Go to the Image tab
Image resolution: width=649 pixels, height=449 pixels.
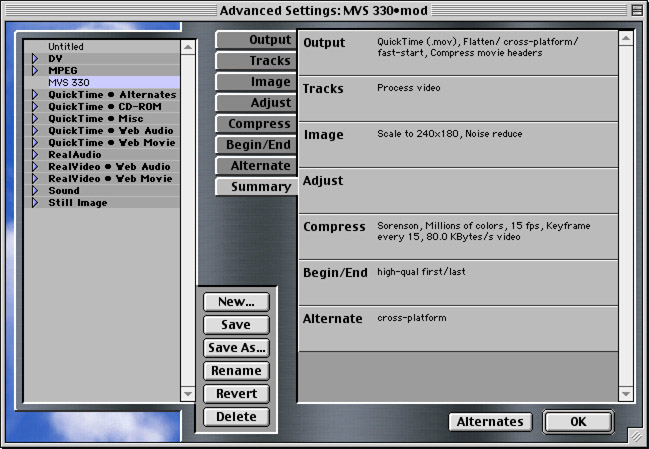pyautogui.click(x=256, y=82)
